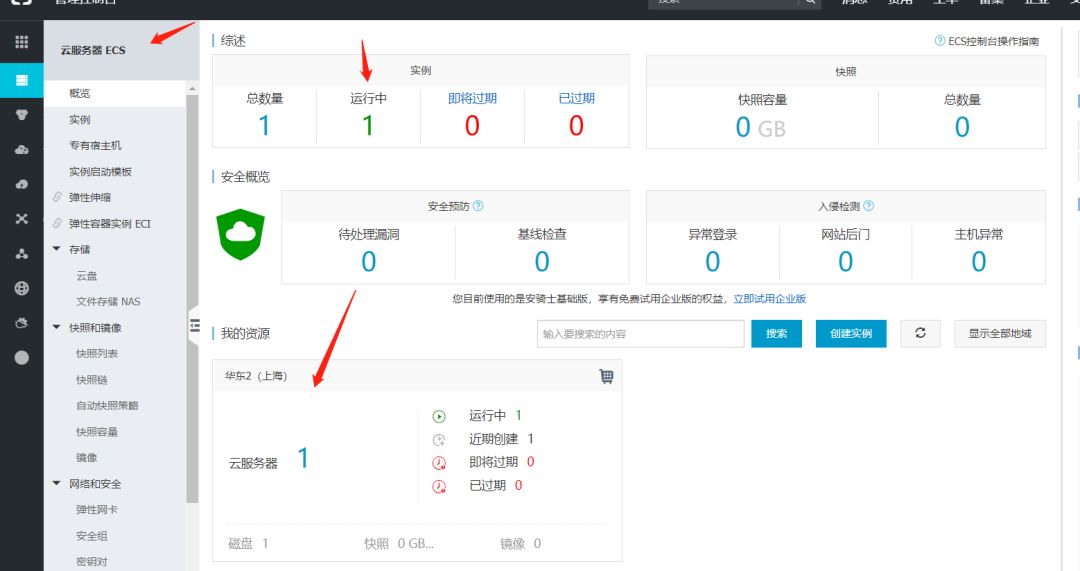The image size is (1080, 571).
Task: Click the snapshot 总数量 count of 0
Action: pos(962,127)
